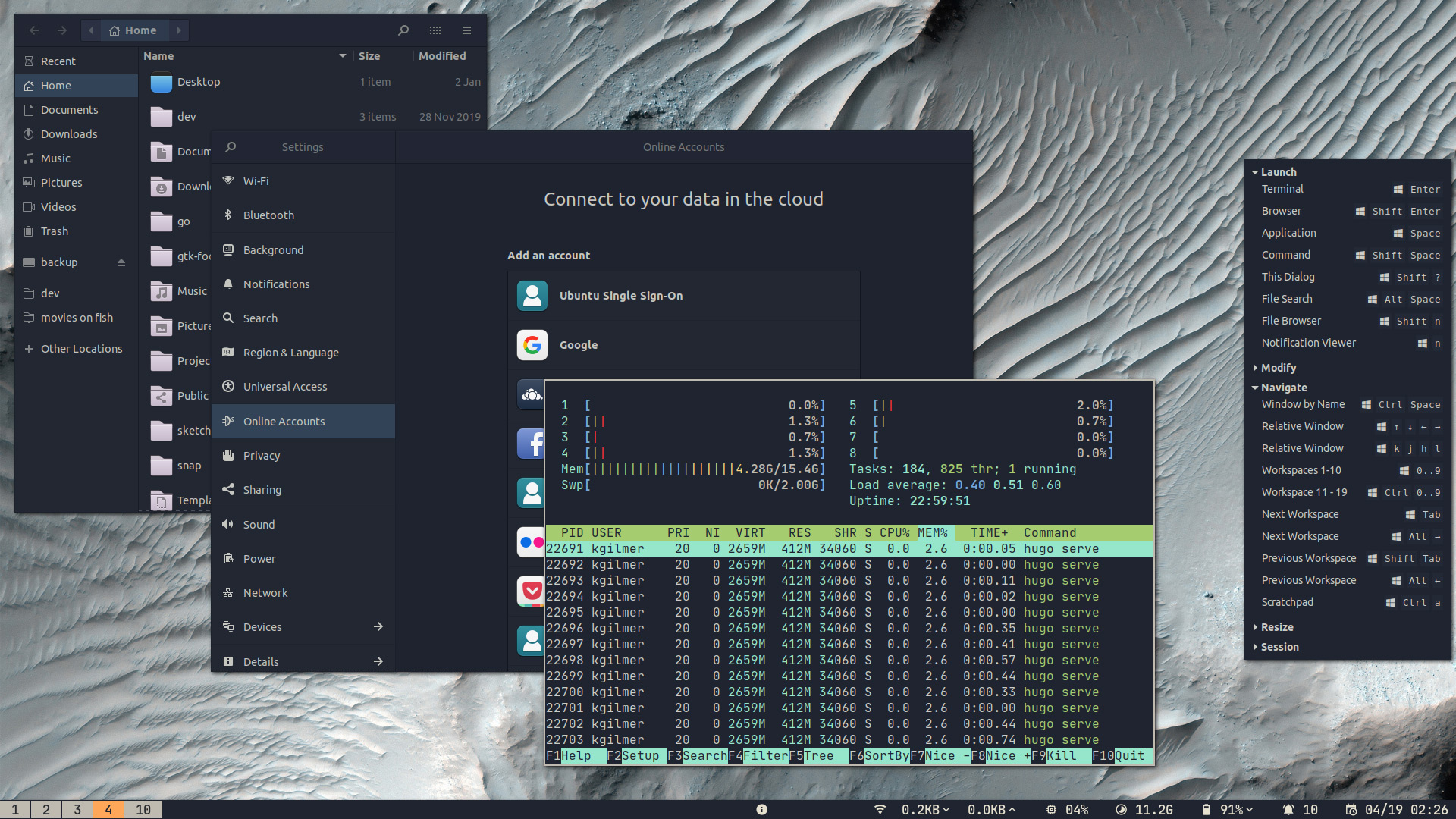The image size is (1456, 819).
Task: Click the Notifications settings toggle
Action: pos(276,284)
